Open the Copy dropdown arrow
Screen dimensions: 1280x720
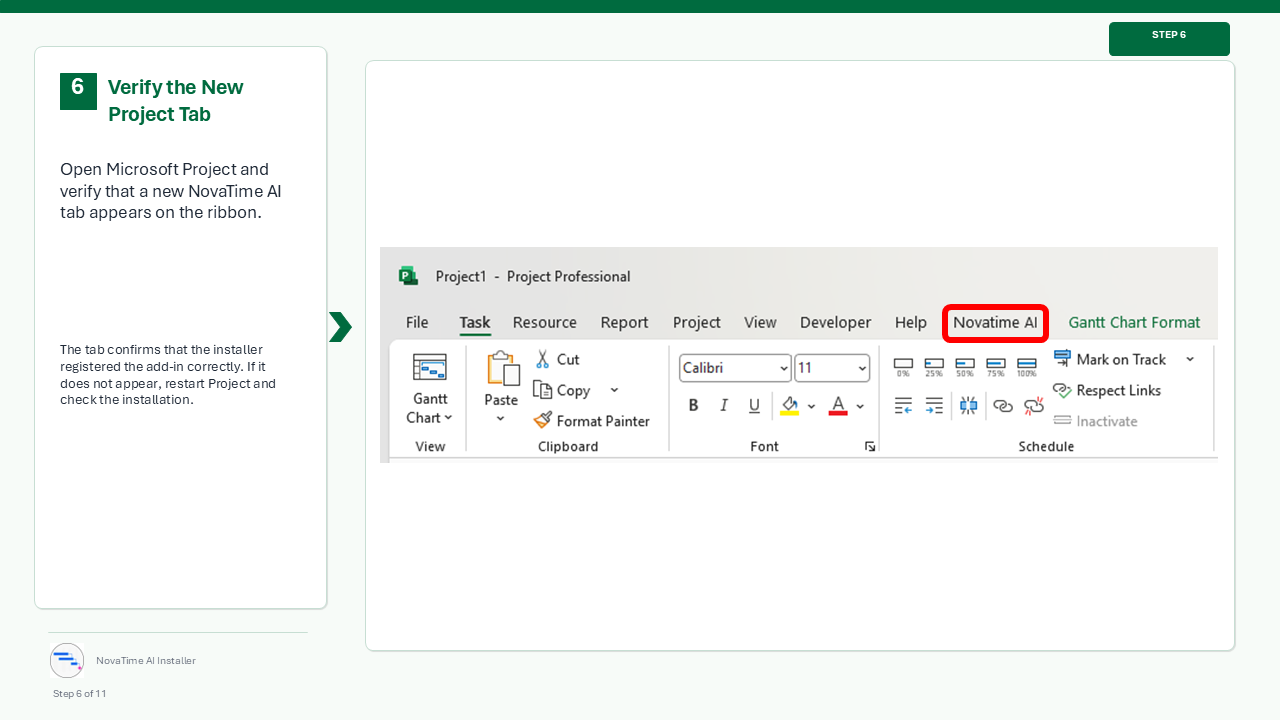click(614, 390)
